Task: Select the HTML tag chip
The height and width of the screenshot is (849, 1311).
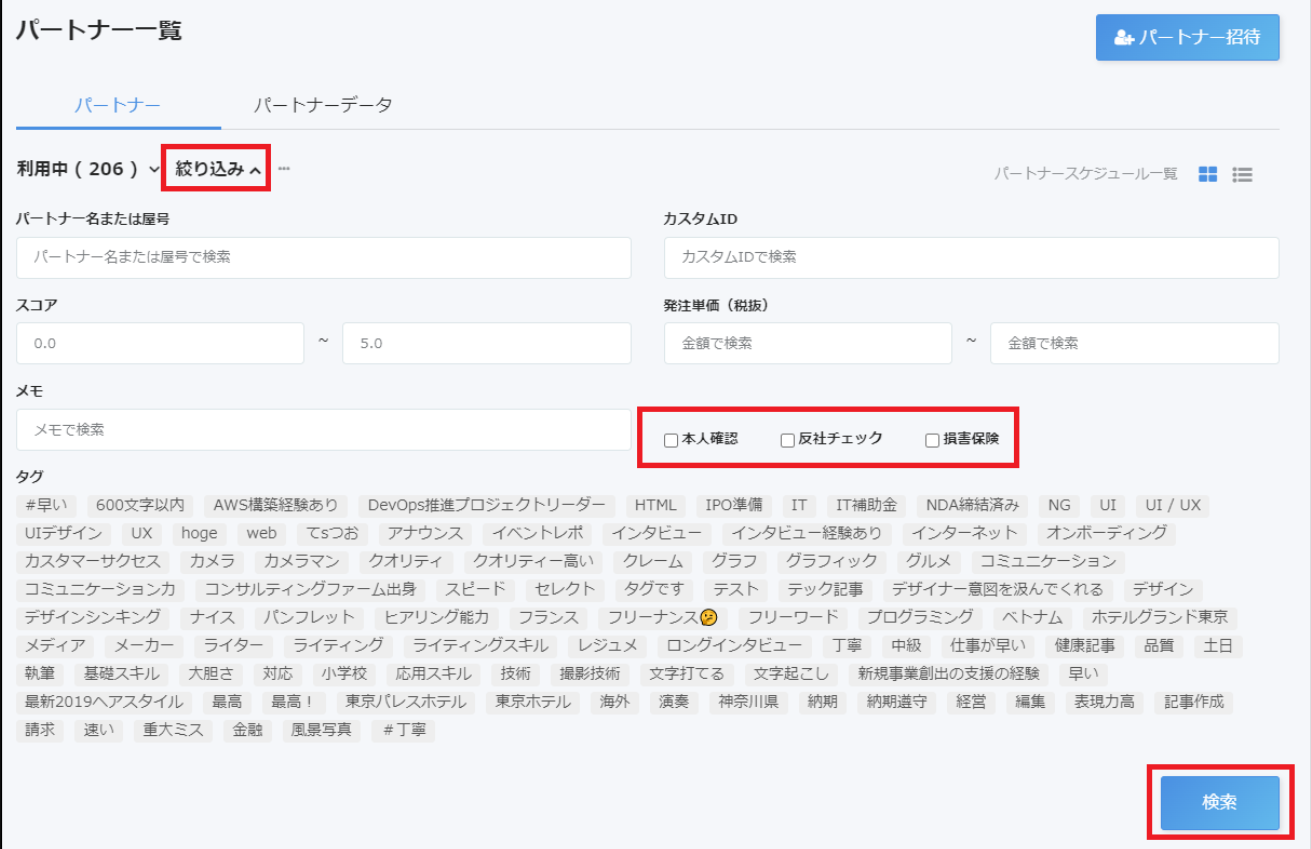Action: (655, 505)
